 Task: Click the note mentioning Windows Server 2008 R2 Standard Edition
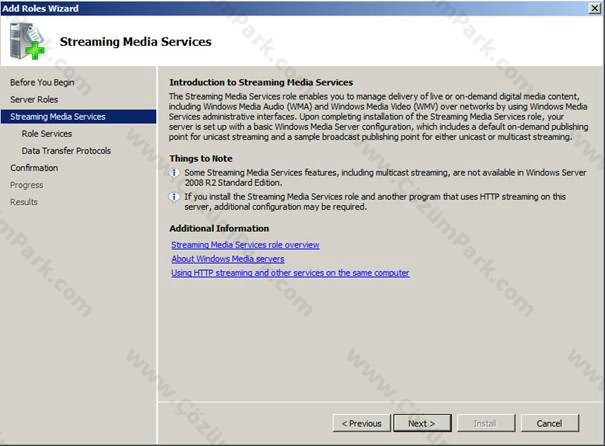point(385,177)
